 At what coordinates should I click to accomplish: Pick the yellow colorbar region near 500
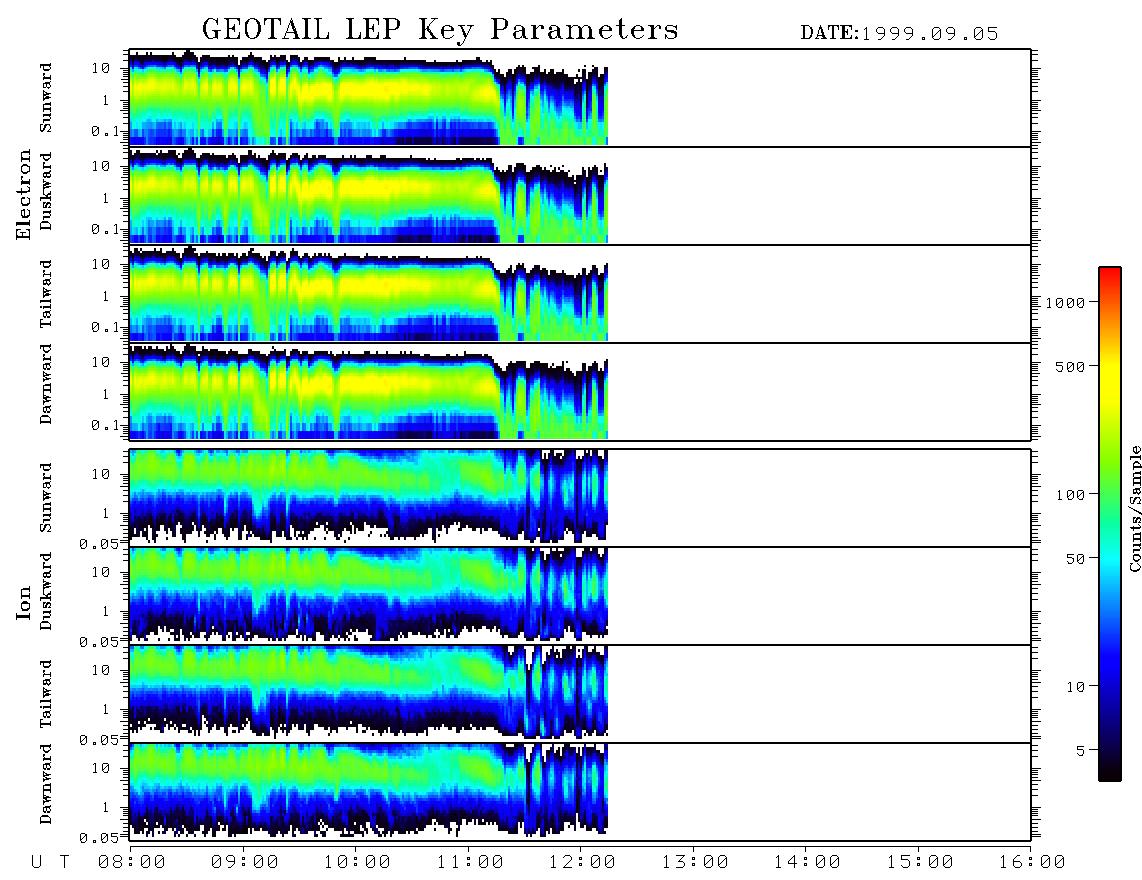click(1110, 366)
